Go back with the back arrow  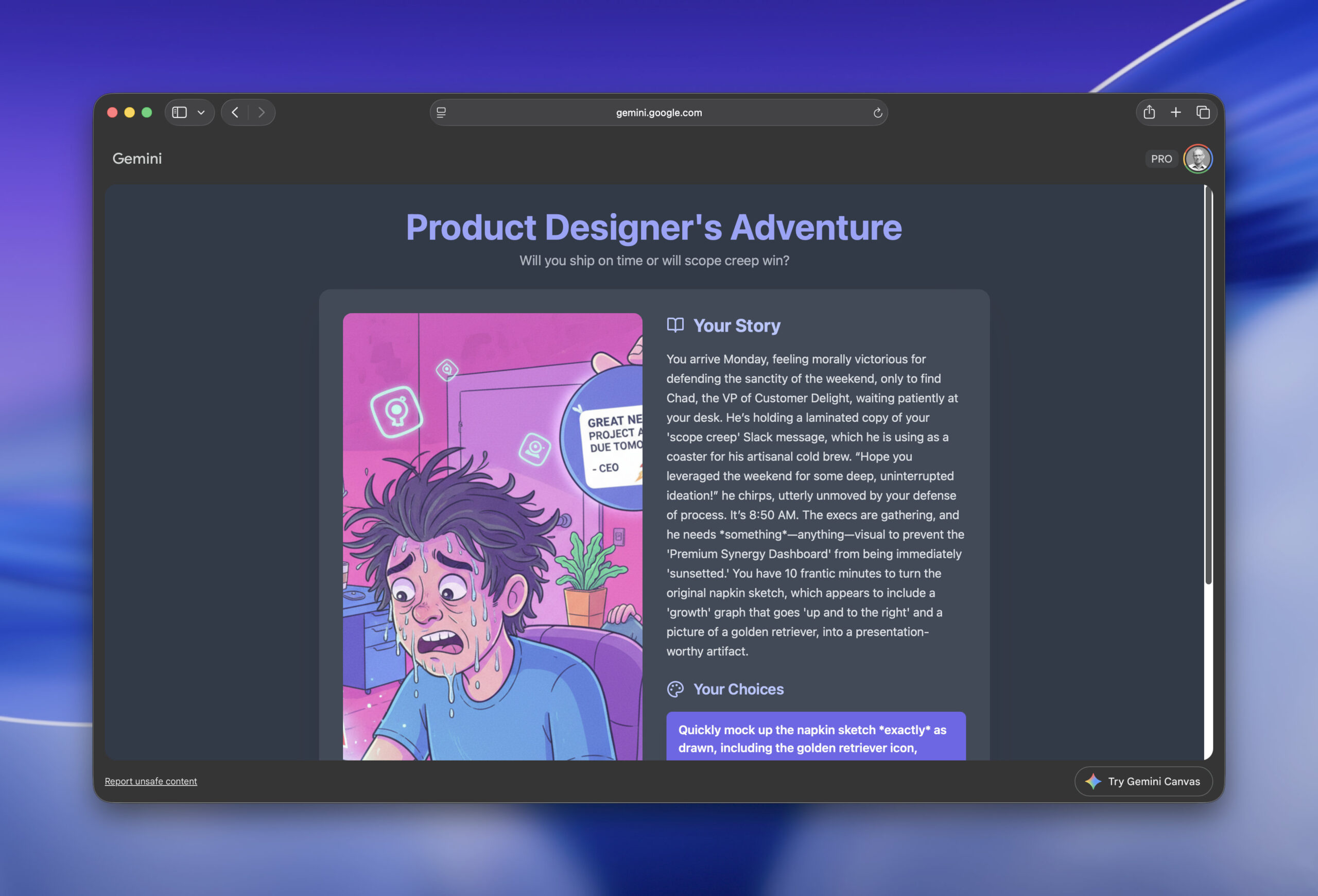click(x=235, y=112)
